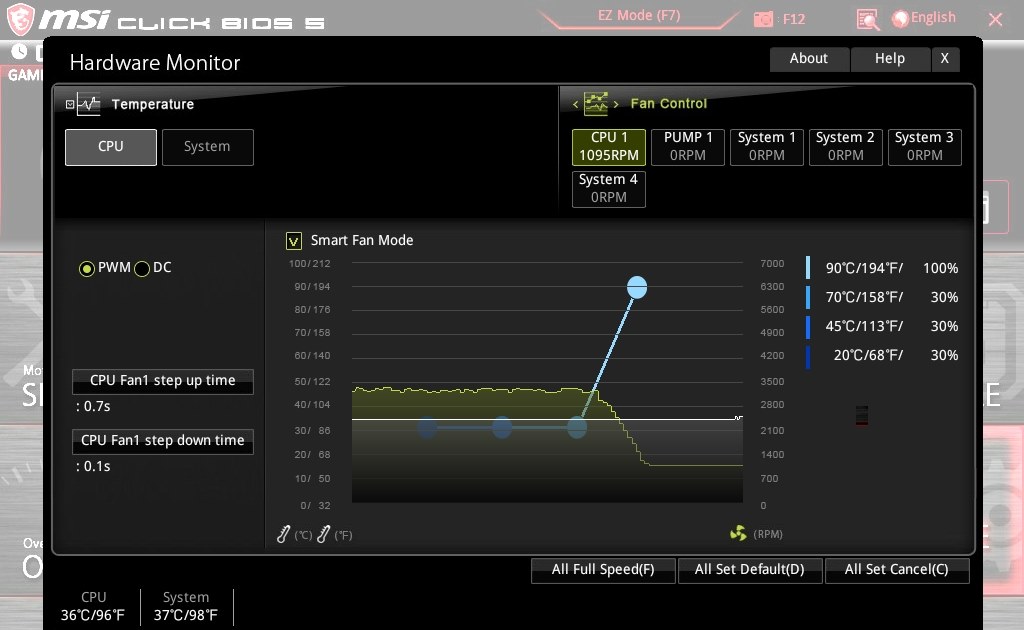1024x630 pixels.
Task: Click the F12 screenshot camera icon
Action: pos(763,20)
